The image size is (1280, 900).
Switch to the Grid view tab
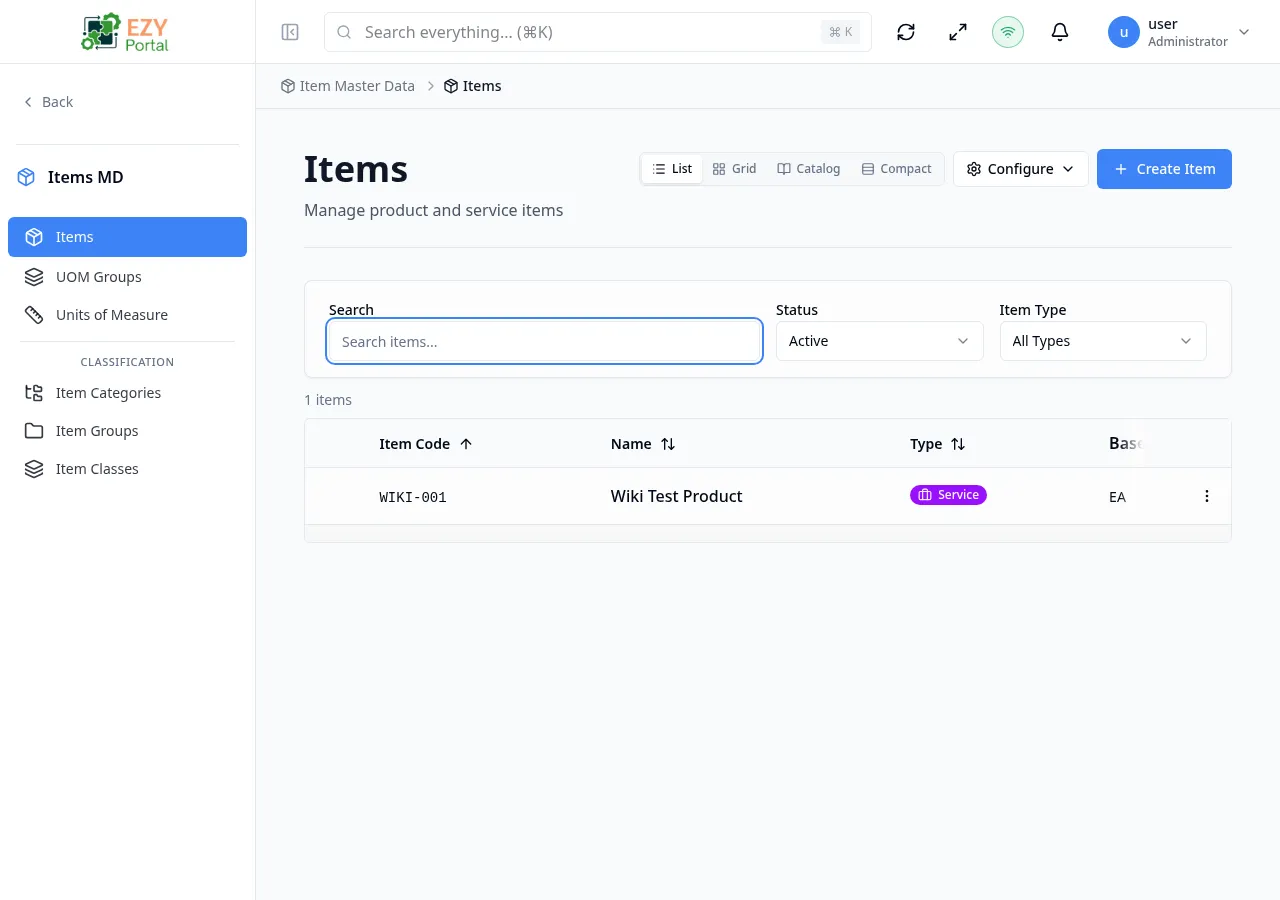point(734,168)
